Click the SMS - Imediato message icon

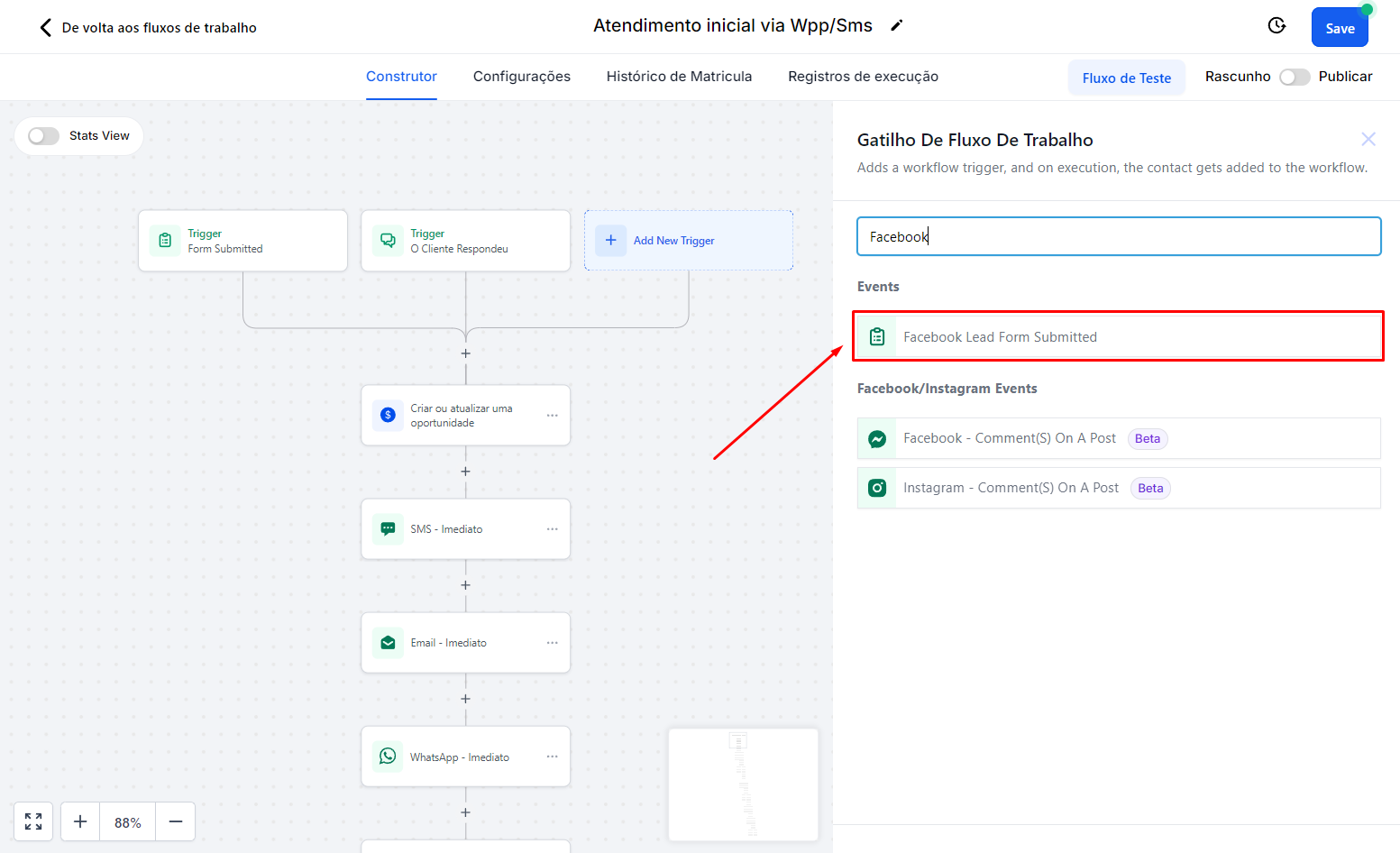(388, 529)
